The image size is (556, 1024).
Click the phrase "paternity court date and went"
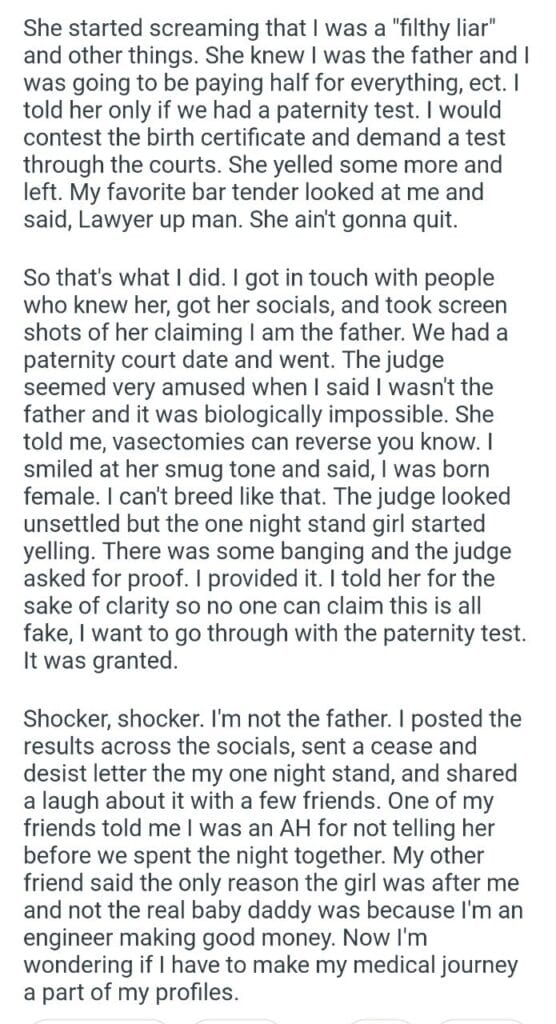[178, 359]
